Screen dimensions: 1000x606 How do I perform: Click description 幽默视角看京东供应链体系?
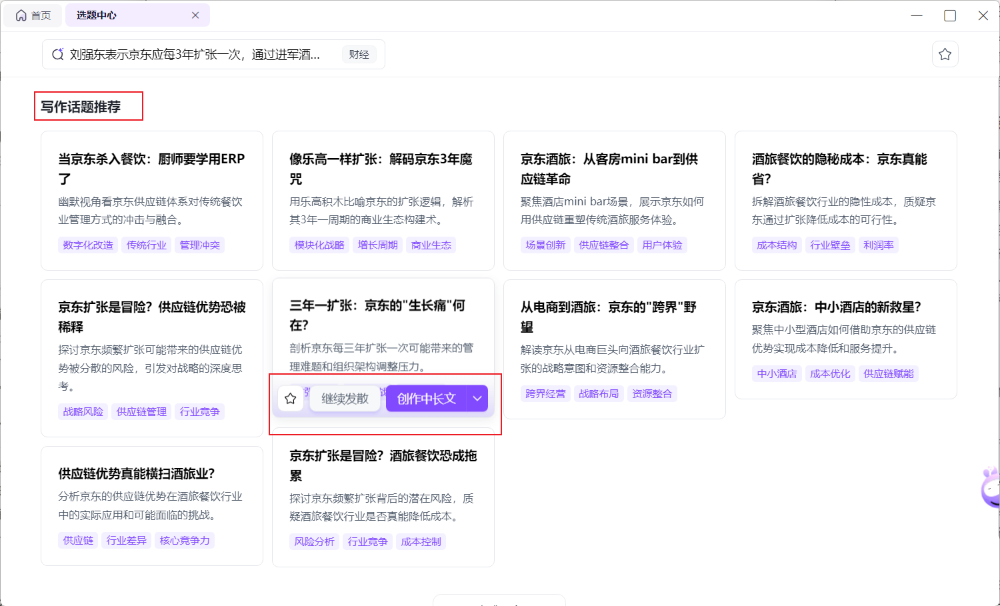point(151,211)
